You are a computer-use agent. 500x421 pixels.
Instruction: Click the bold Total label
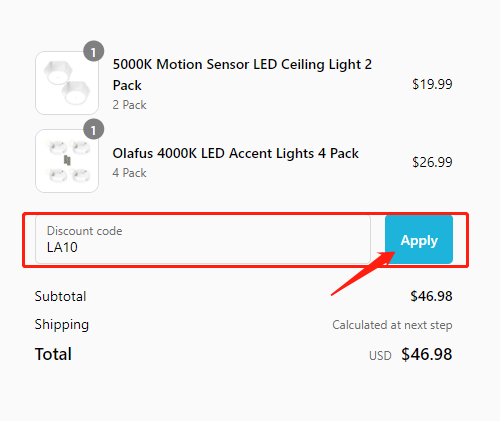click(53, 354)
